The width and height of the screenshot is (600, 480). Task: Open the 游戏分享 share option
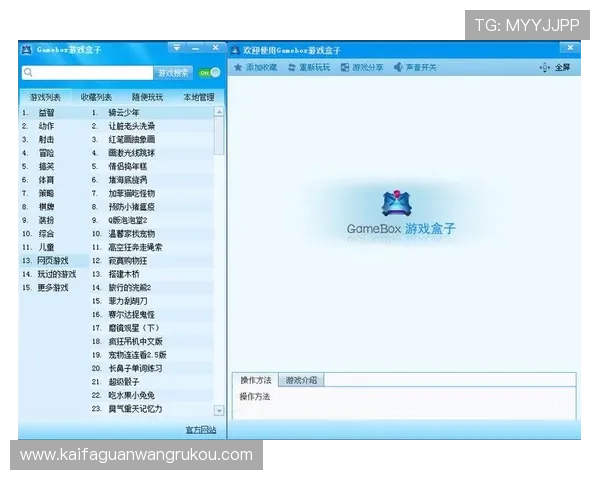[x=362, y=67]
